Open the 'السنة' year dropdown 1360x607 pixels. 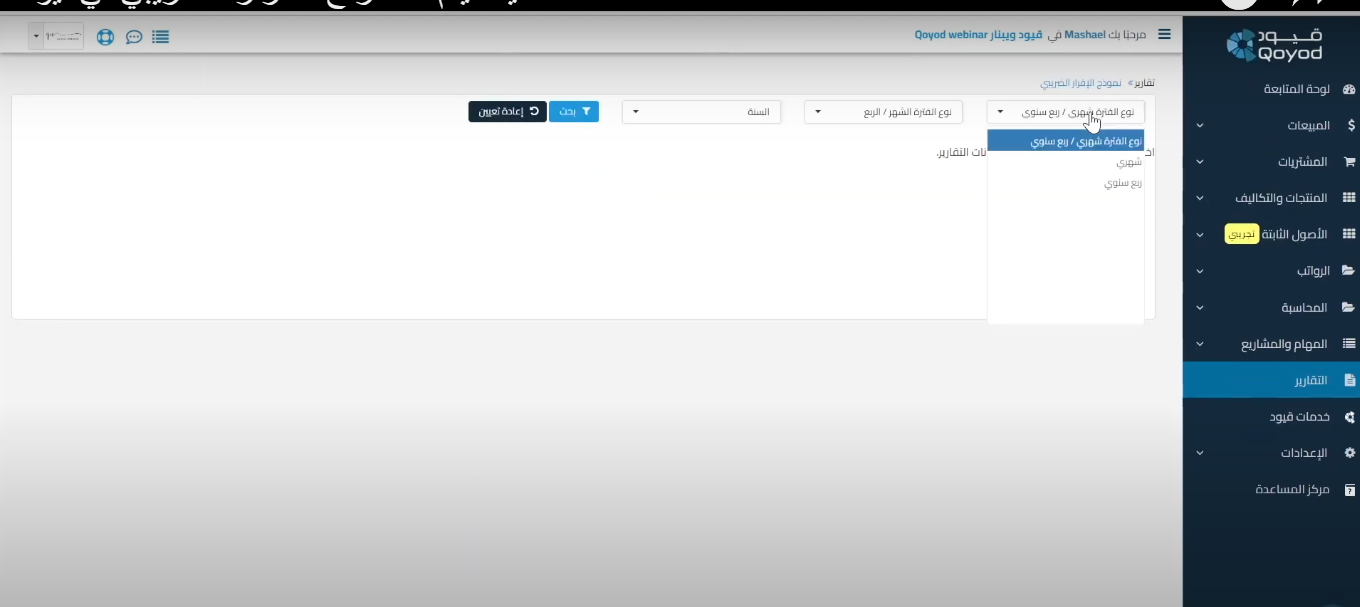pos(701,112)
